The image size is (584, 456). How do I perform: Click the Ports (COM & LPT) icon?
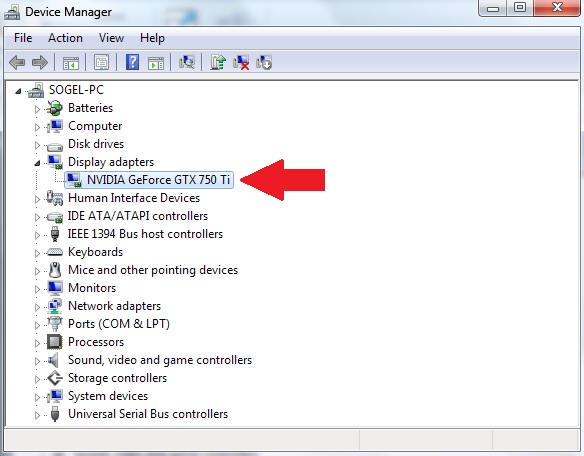click(55, 324)
